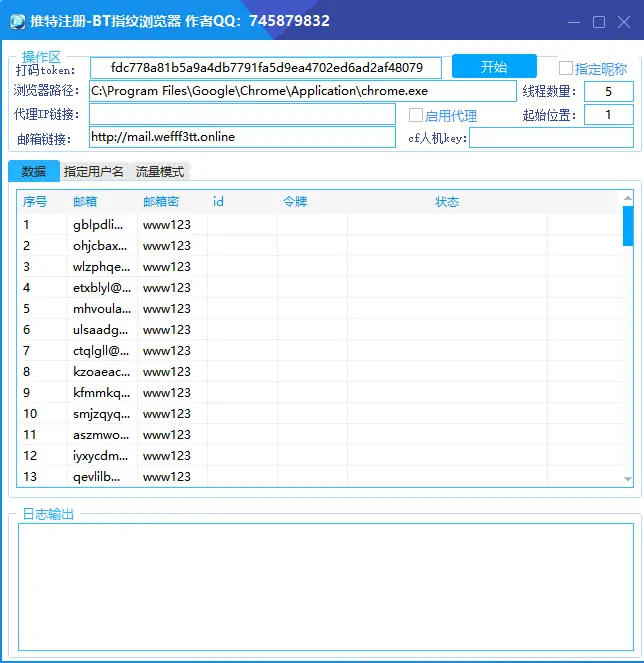Select row with email etxblyl@...
This screenshot has width=644, height=663.
[321, 288]
